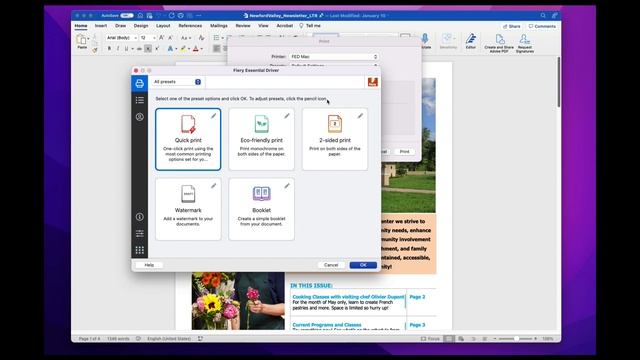This screenshot has height=360, width=640.
Task: Open the Acrobat ribbon tab
Action: click(x=284, y=26)
